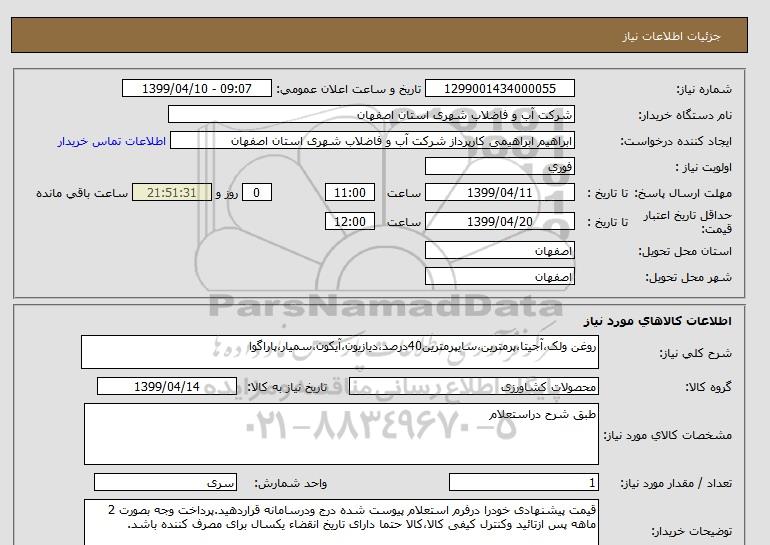Click the روز و text beside the countdown
The image size is (770, 545).
(227, 193)
